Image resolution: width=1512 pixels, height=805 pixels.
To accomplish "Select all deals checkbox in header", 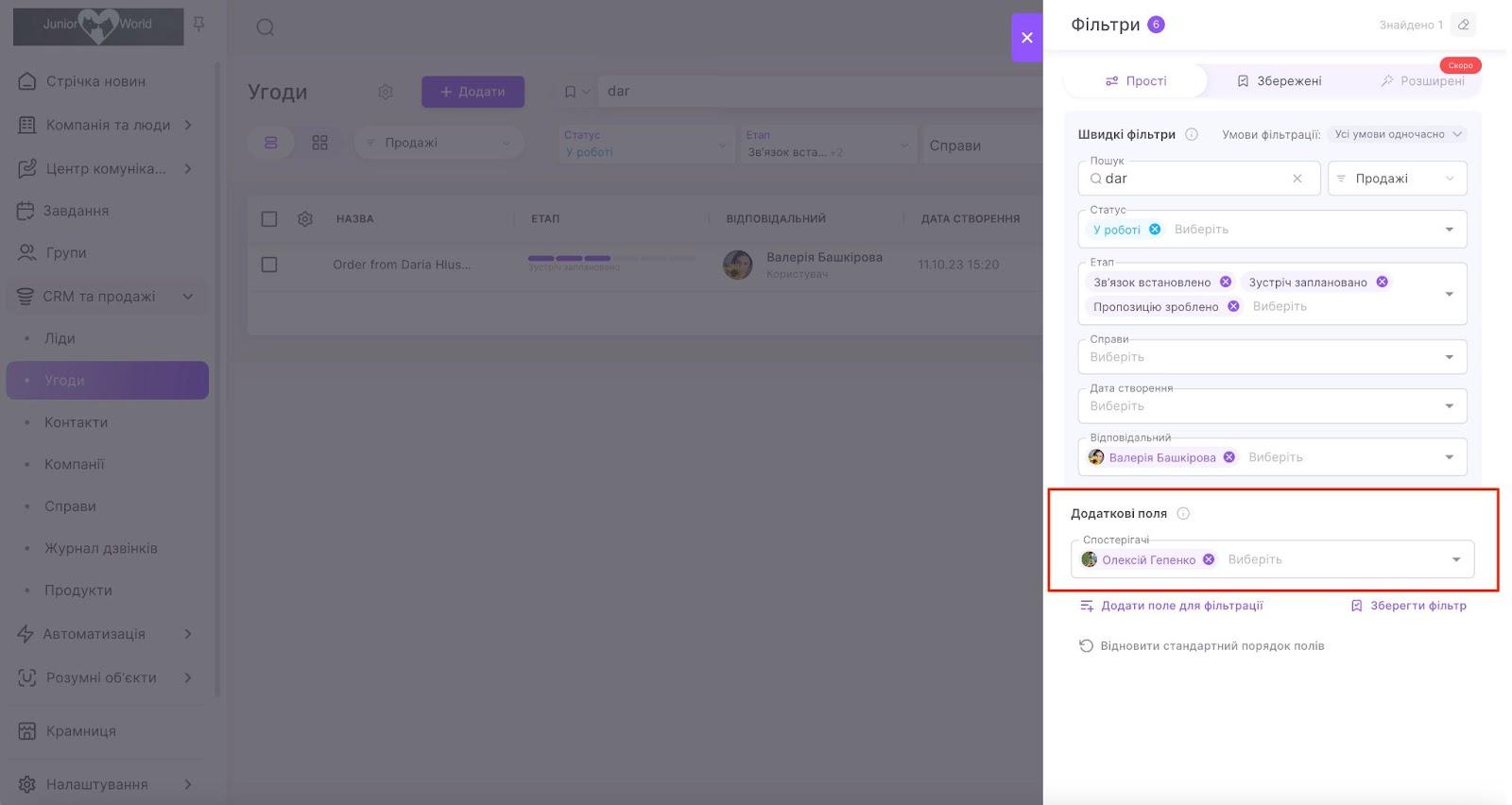I will coord(269,219).
